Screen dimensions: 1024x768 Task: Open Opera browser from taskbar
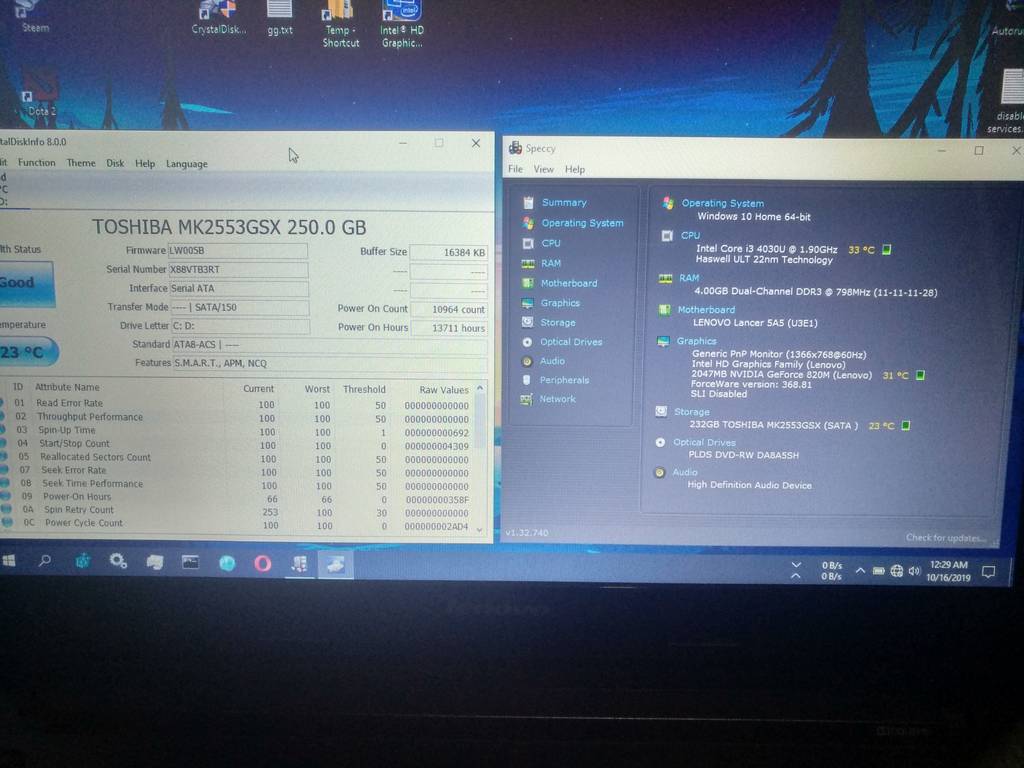[x=263, y=564]
